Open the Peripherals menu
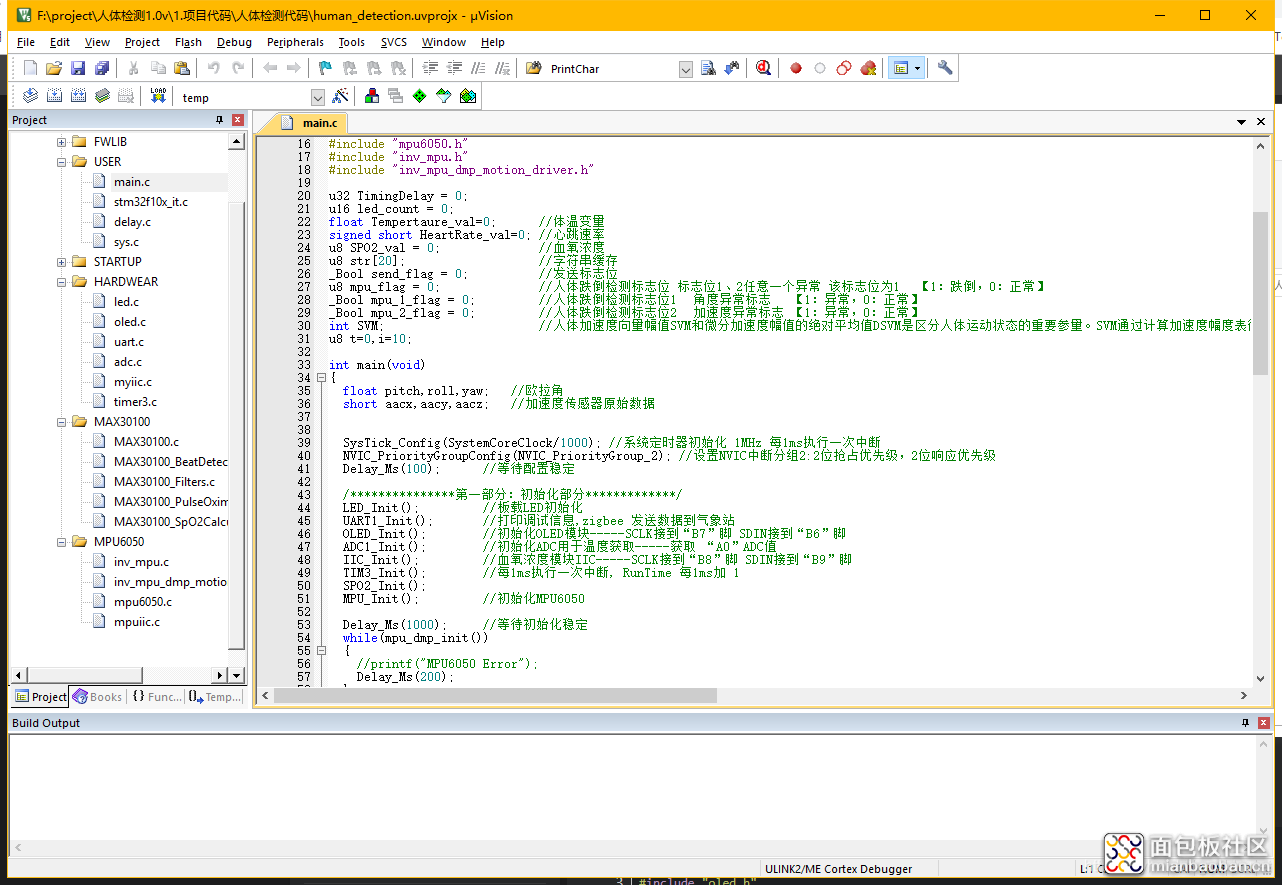Screen dimensions: 1282x885 pos(295,42)
